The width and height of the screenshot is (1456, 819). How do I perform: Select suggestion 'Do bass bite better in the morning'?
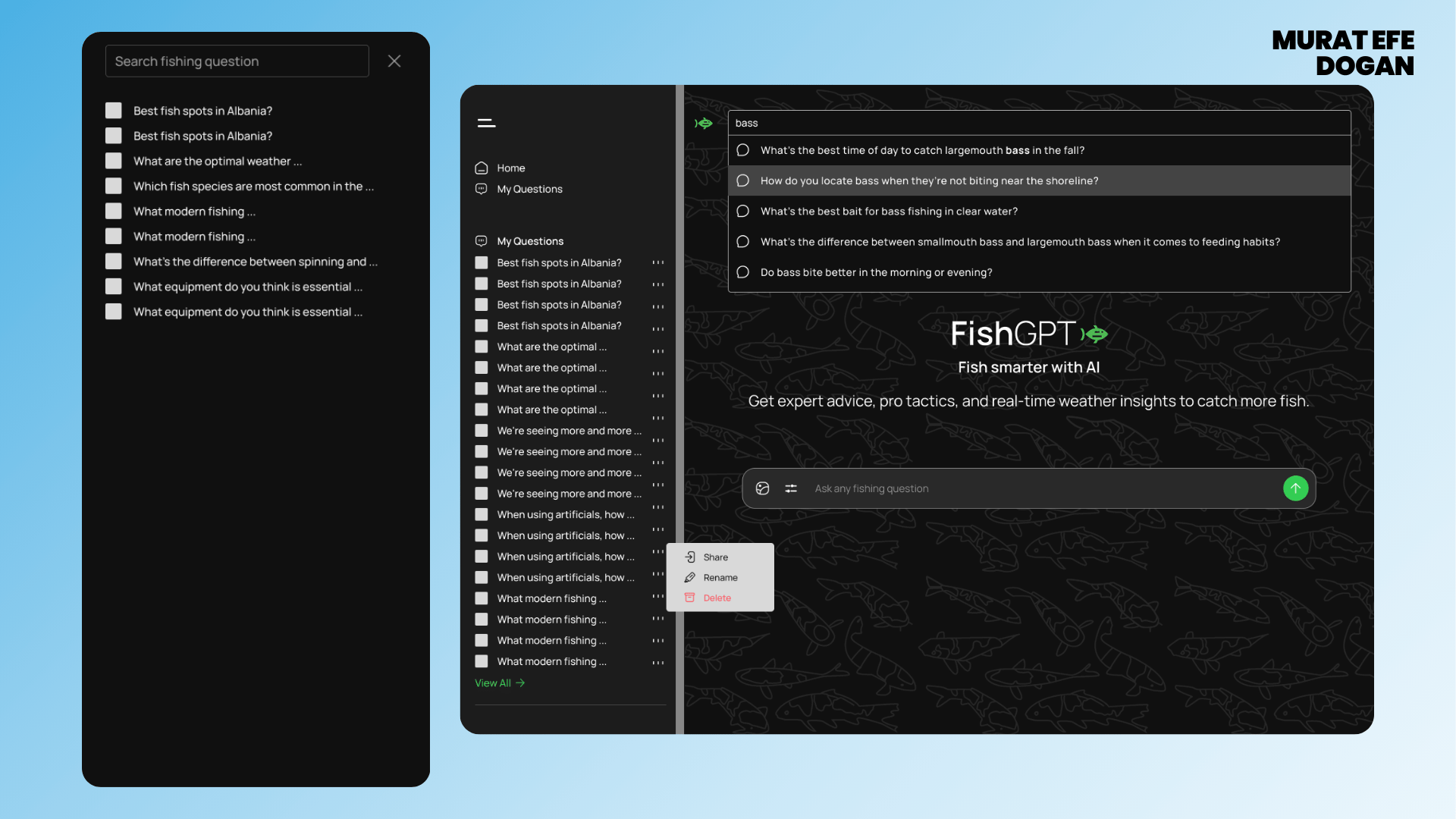(x=876, y=272)
